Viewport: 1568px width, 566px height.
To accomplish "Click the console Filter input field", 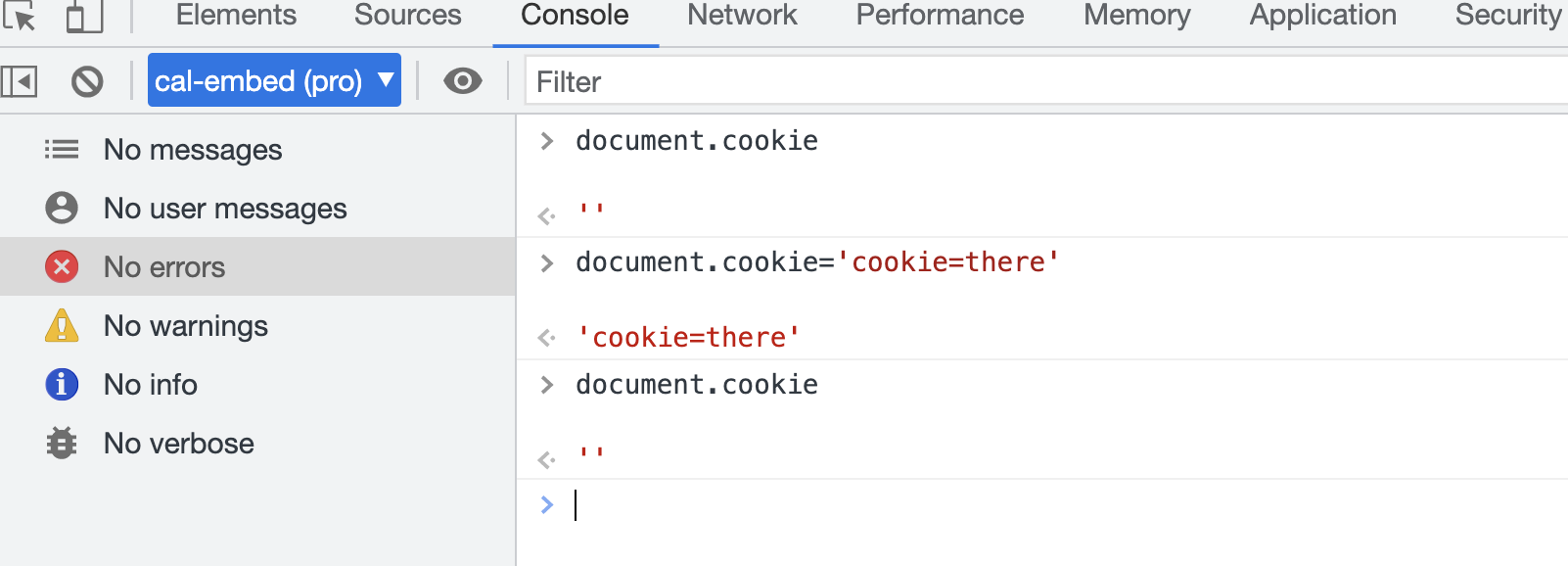I will tap(979, 81).
